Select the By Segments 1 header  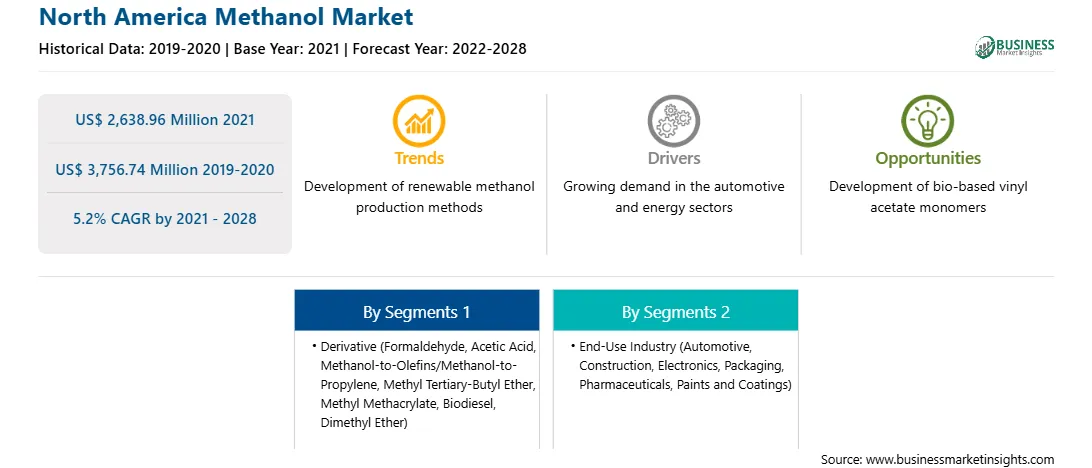(416, 311)
